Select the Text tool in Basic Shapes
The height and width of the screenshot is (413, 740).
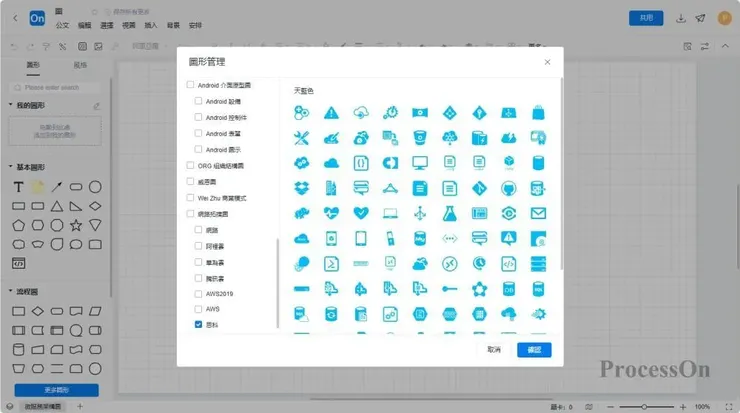[18, 187]
